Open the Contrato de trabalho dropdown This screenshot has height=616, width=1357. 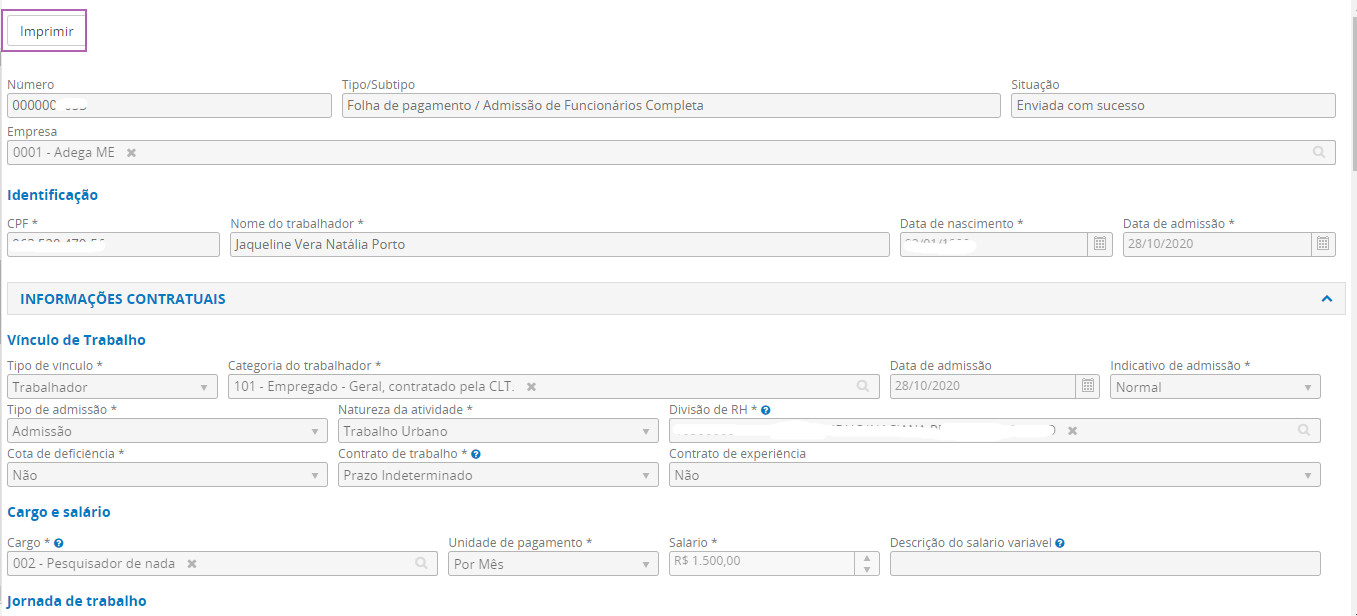[498, 475]
